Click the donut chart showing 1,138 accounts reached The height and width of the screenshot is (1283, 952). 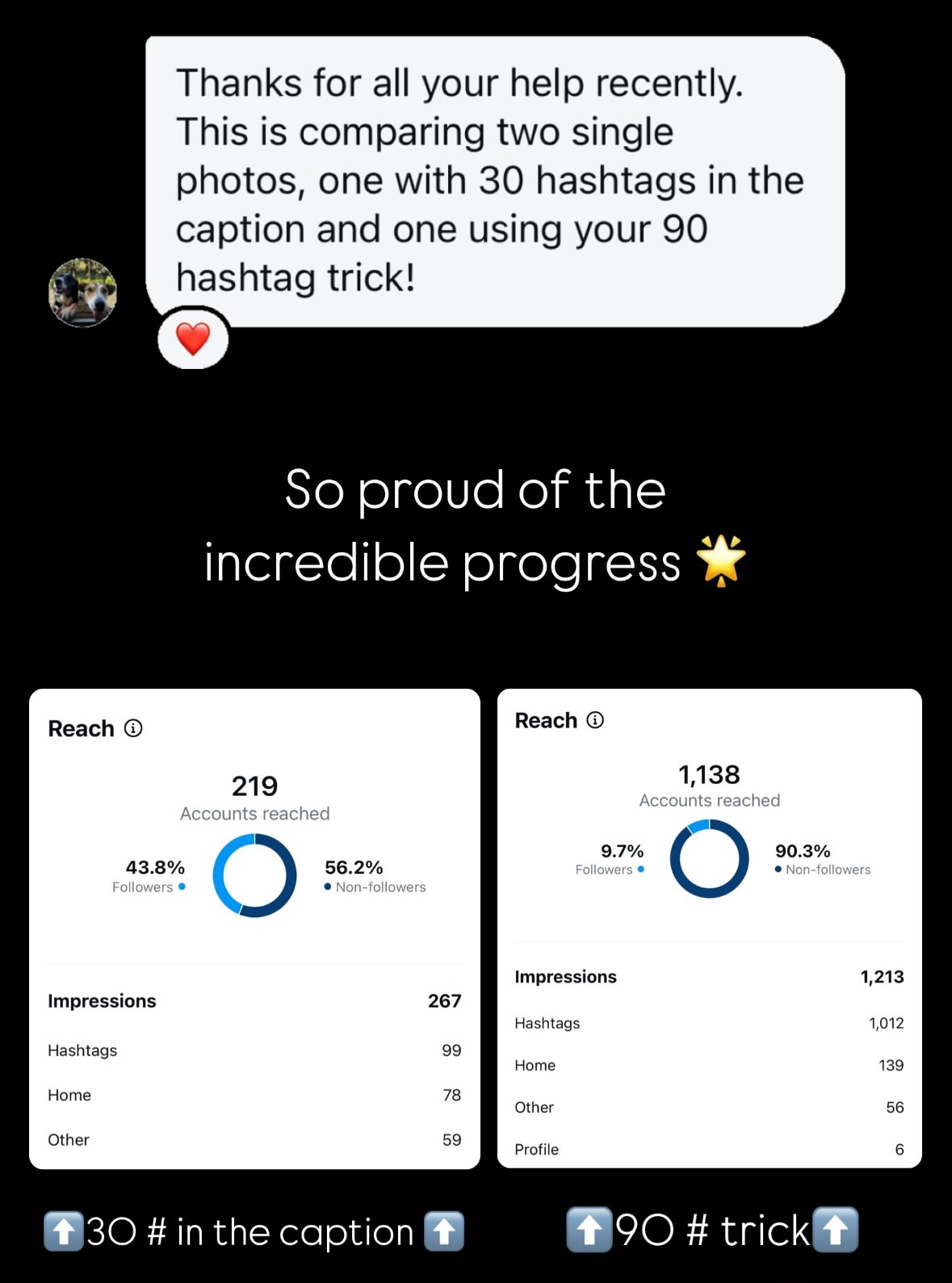(709, 858)
